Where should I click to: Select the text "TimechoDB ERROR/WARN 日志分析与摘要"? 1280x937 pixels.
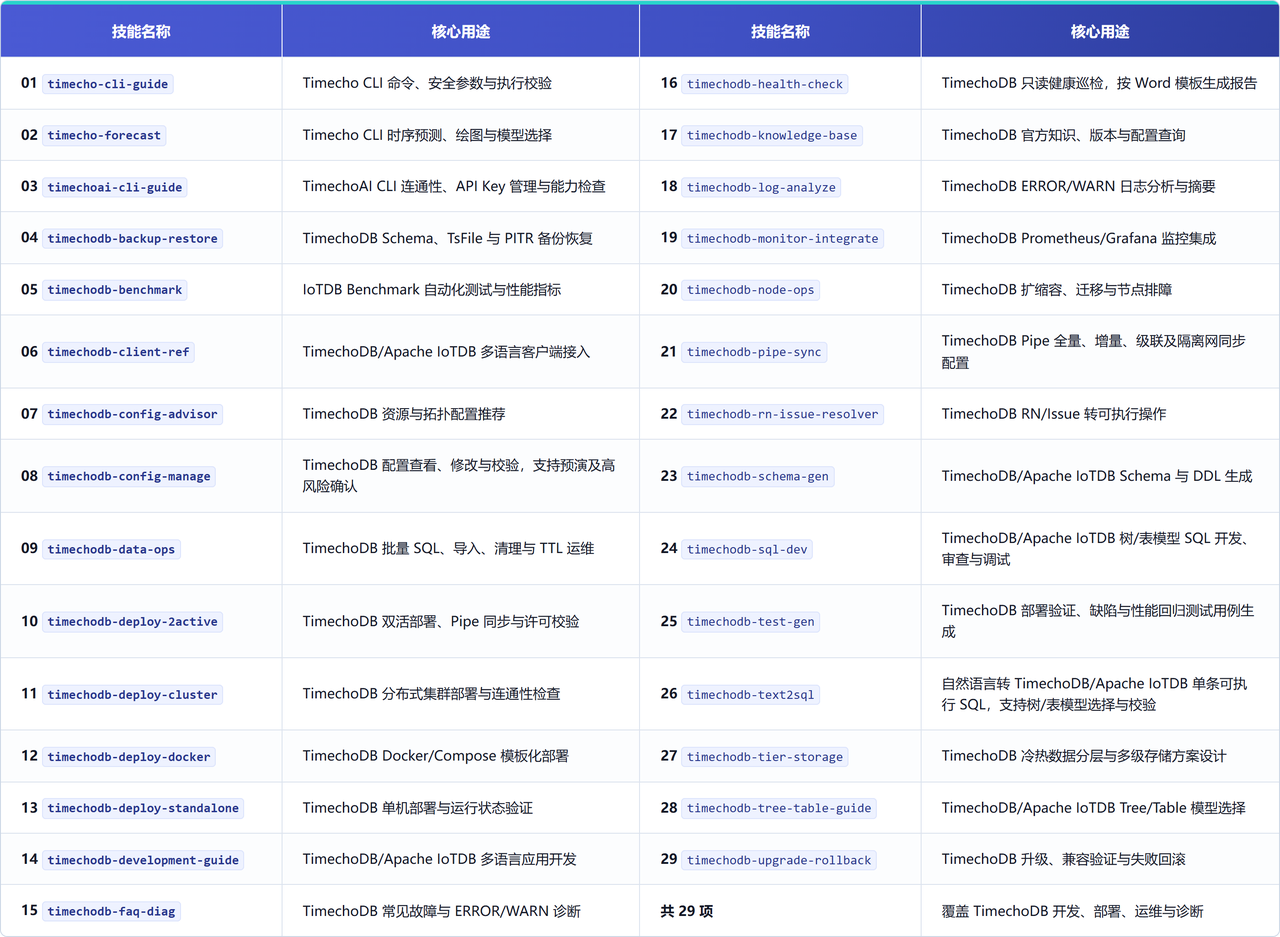[1079, 186]
